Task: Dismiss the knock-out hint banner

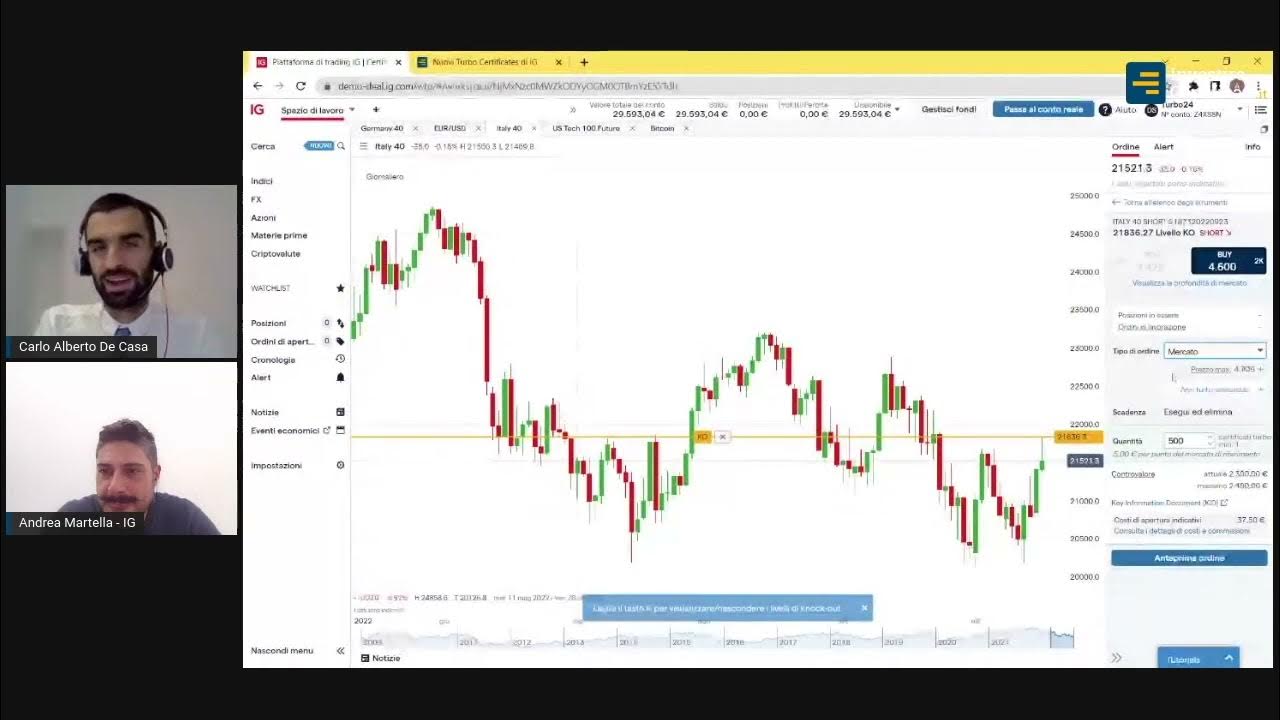Action: [x=864, y=608]
